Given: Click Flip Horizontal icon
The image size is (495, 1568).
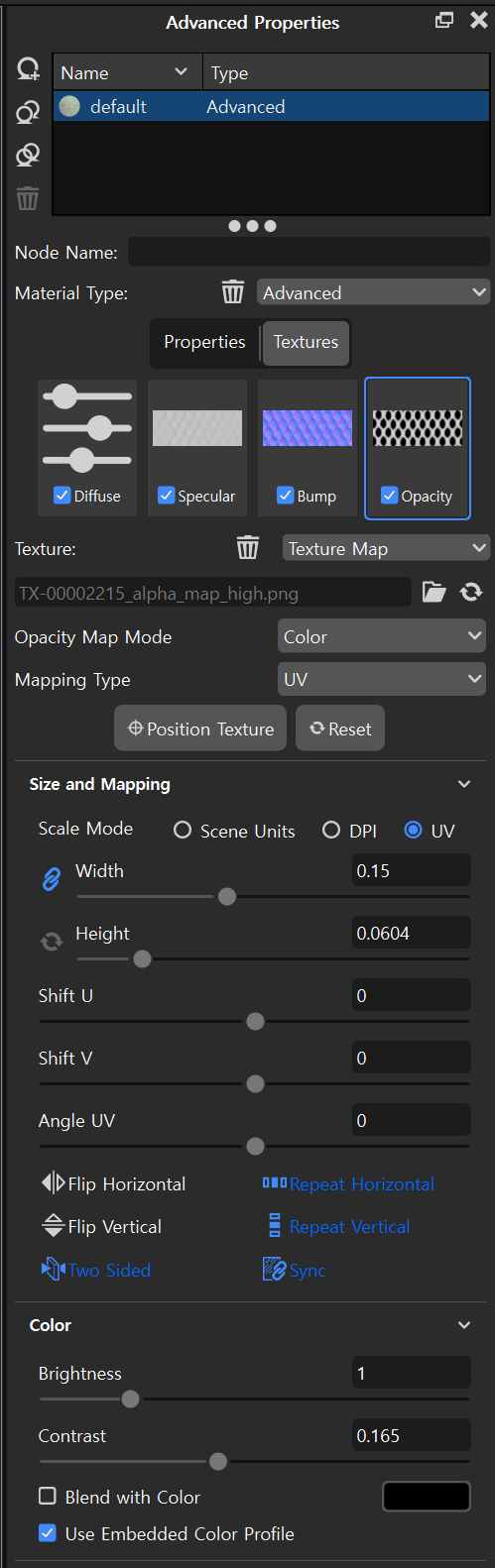Looking at the screenshot, I should pos(54,1183).
